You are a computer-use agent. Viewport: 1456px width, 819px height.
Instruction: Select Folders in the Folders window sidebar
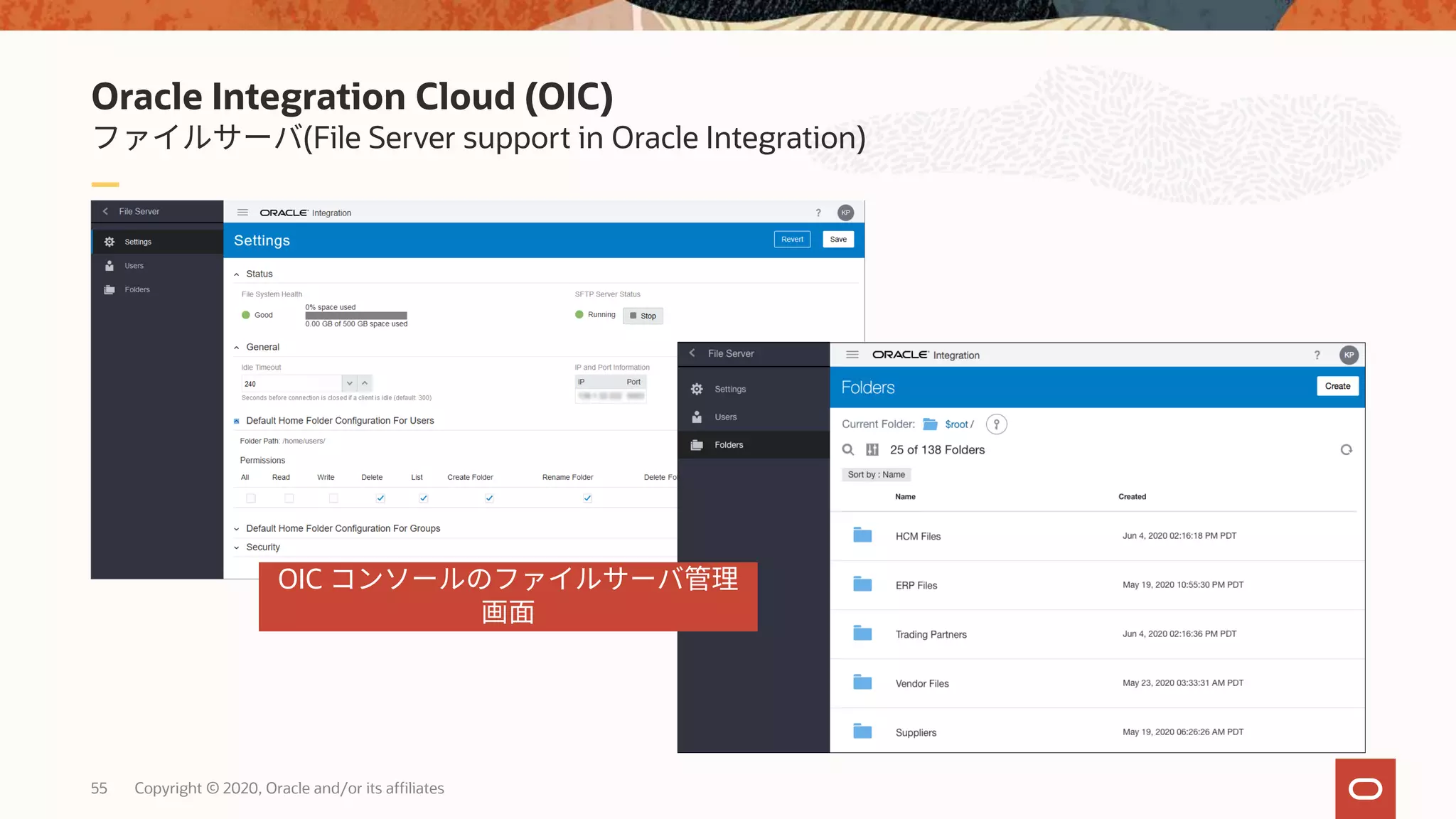[x=754, y=445]
